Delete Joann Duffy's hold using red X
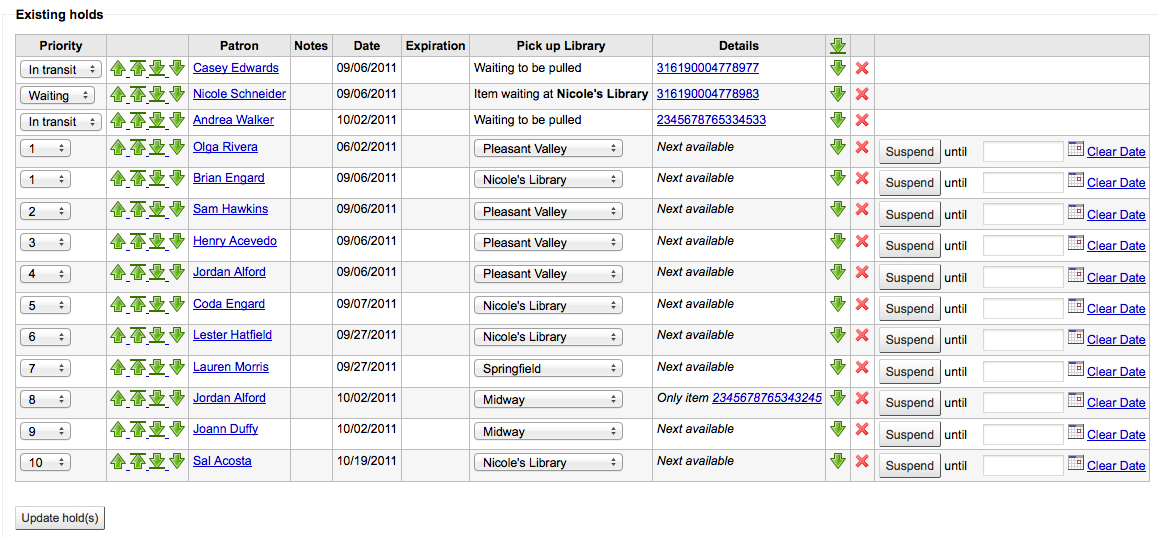The image size is (1158, 538). (861, 429)
